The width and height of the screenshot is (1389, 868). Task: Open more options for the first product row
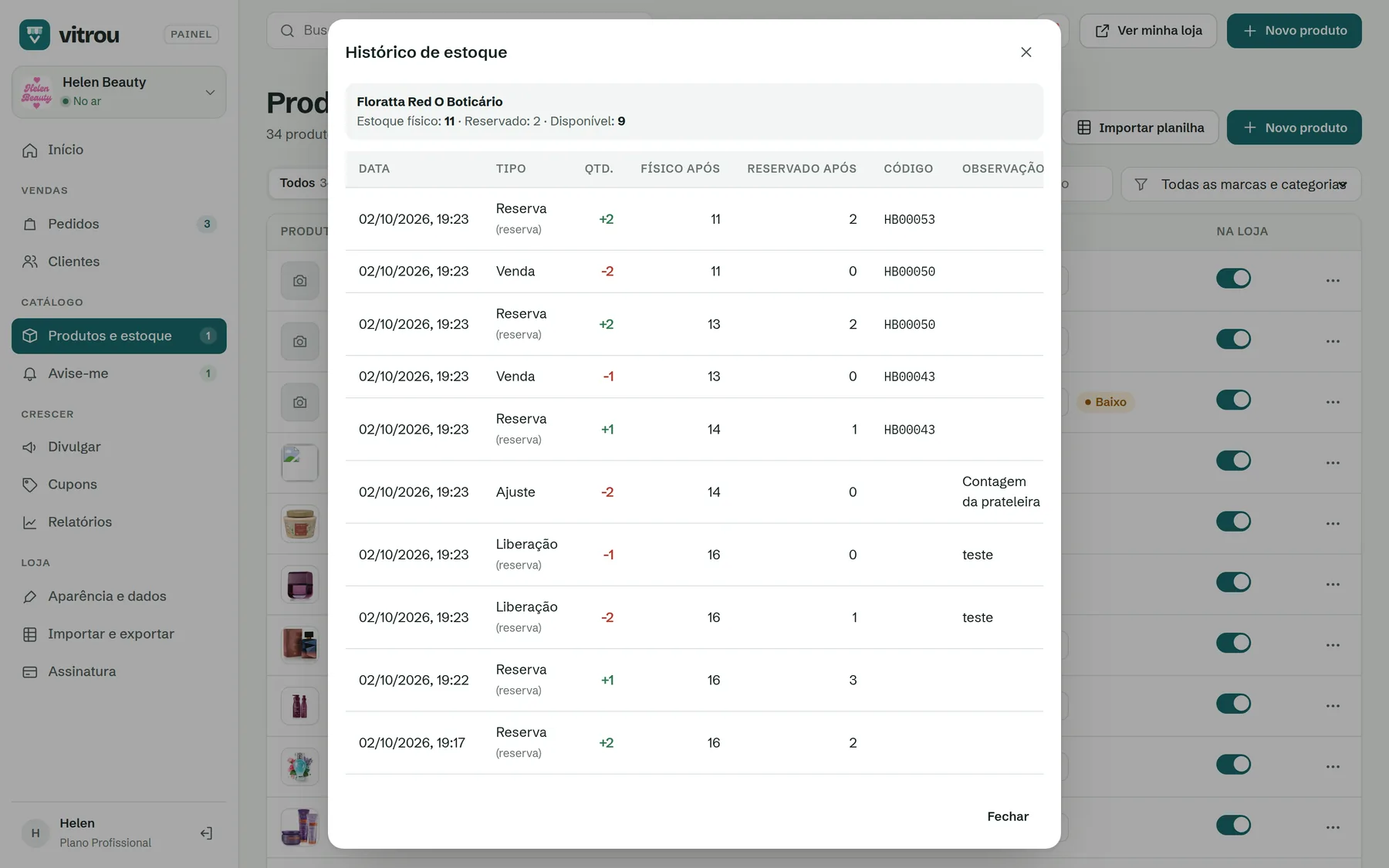click(x=1333, y=280)
